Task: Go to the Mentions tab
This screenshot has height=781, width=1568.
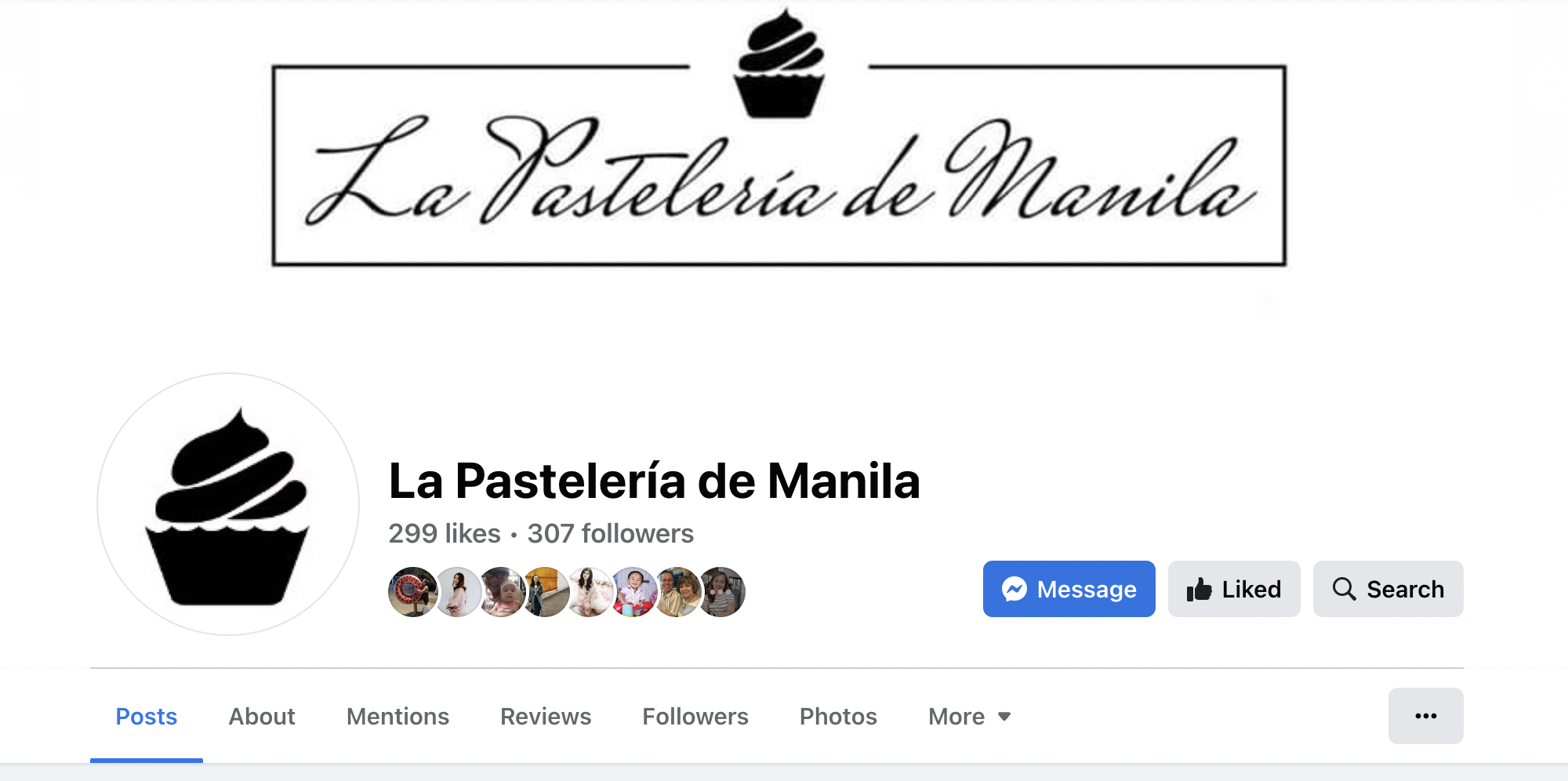Action: [x=397, y=717]
